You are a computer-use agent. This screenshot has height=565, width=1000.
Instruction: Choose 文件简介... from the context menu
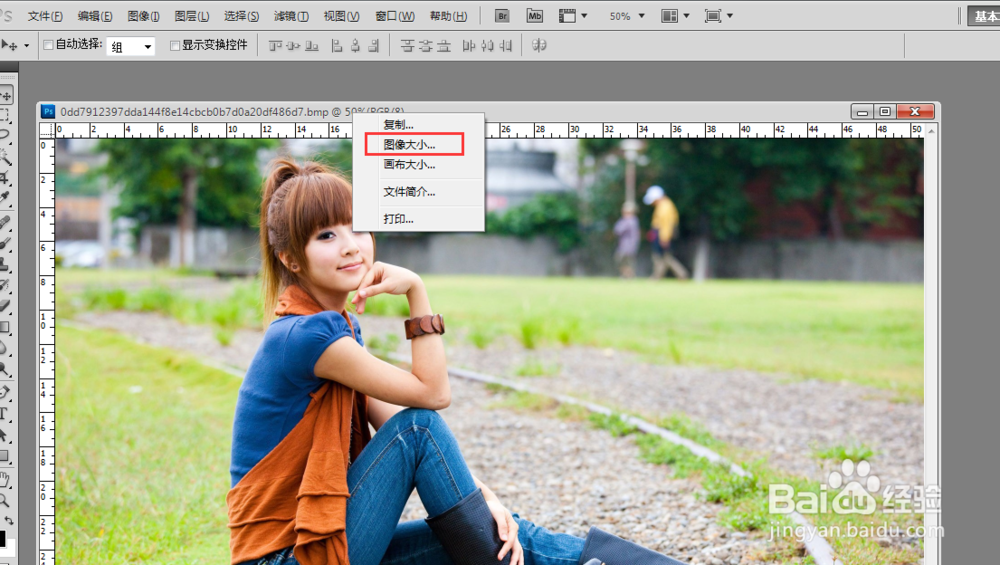click(418, 192)
